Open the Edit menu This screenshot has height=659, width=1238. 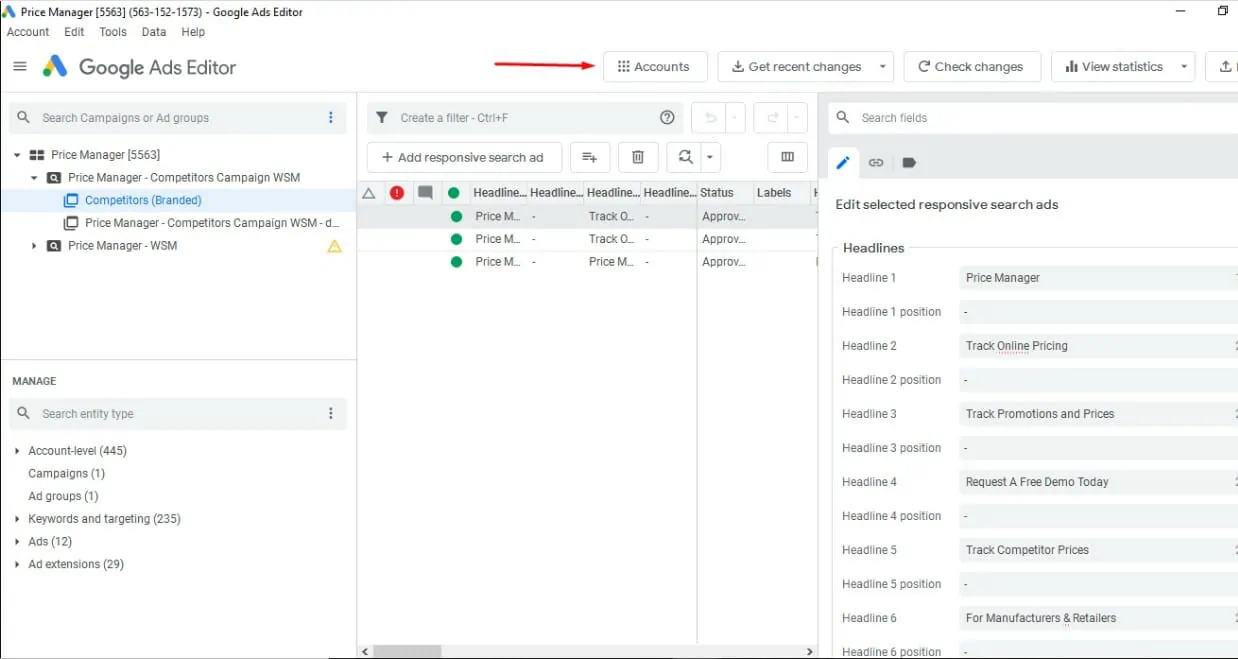coord(74,32)
